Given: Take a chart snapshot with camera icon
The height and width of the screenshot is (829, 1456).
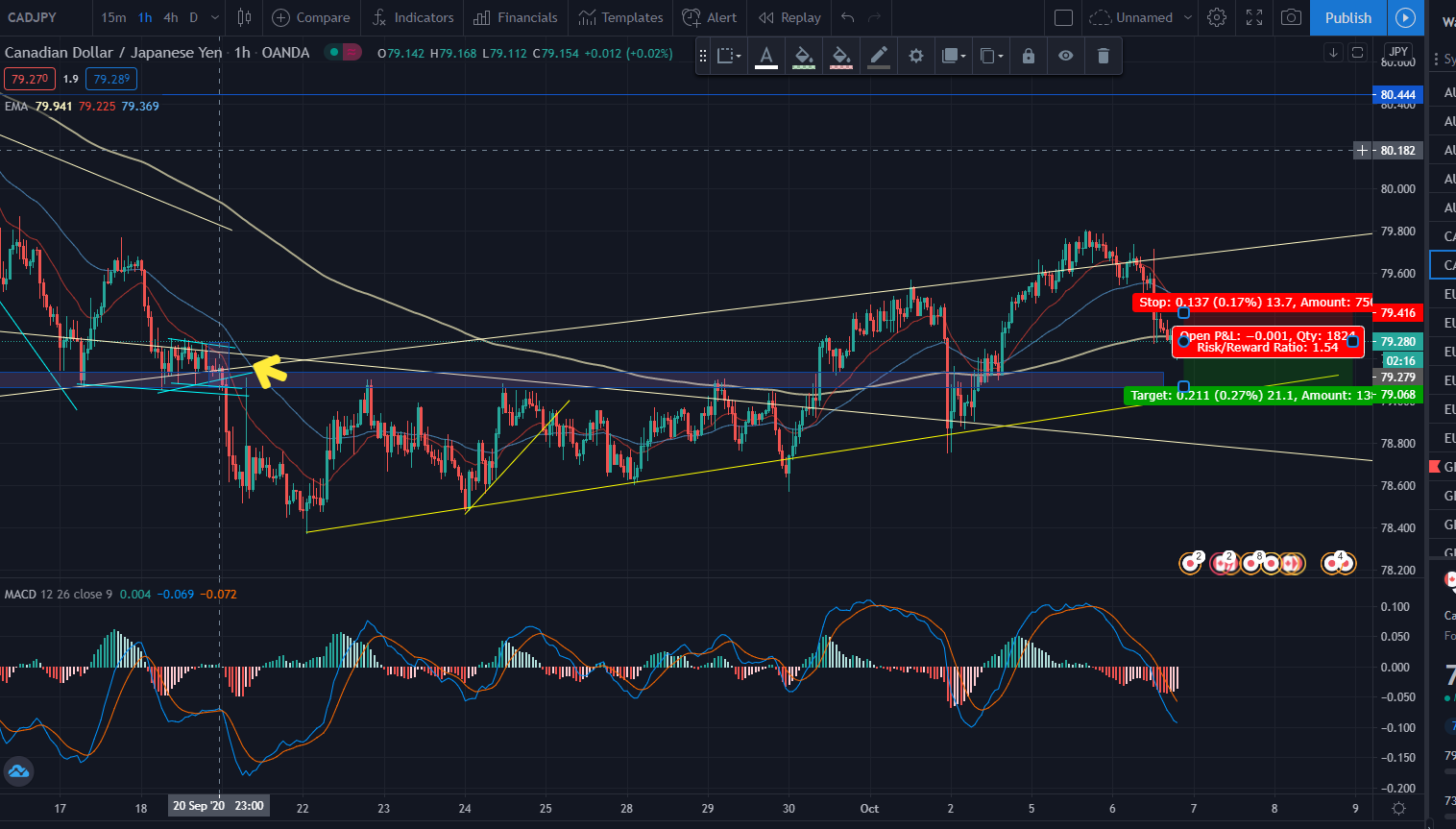Looking at the screenshot, I should pos(1292,17).
